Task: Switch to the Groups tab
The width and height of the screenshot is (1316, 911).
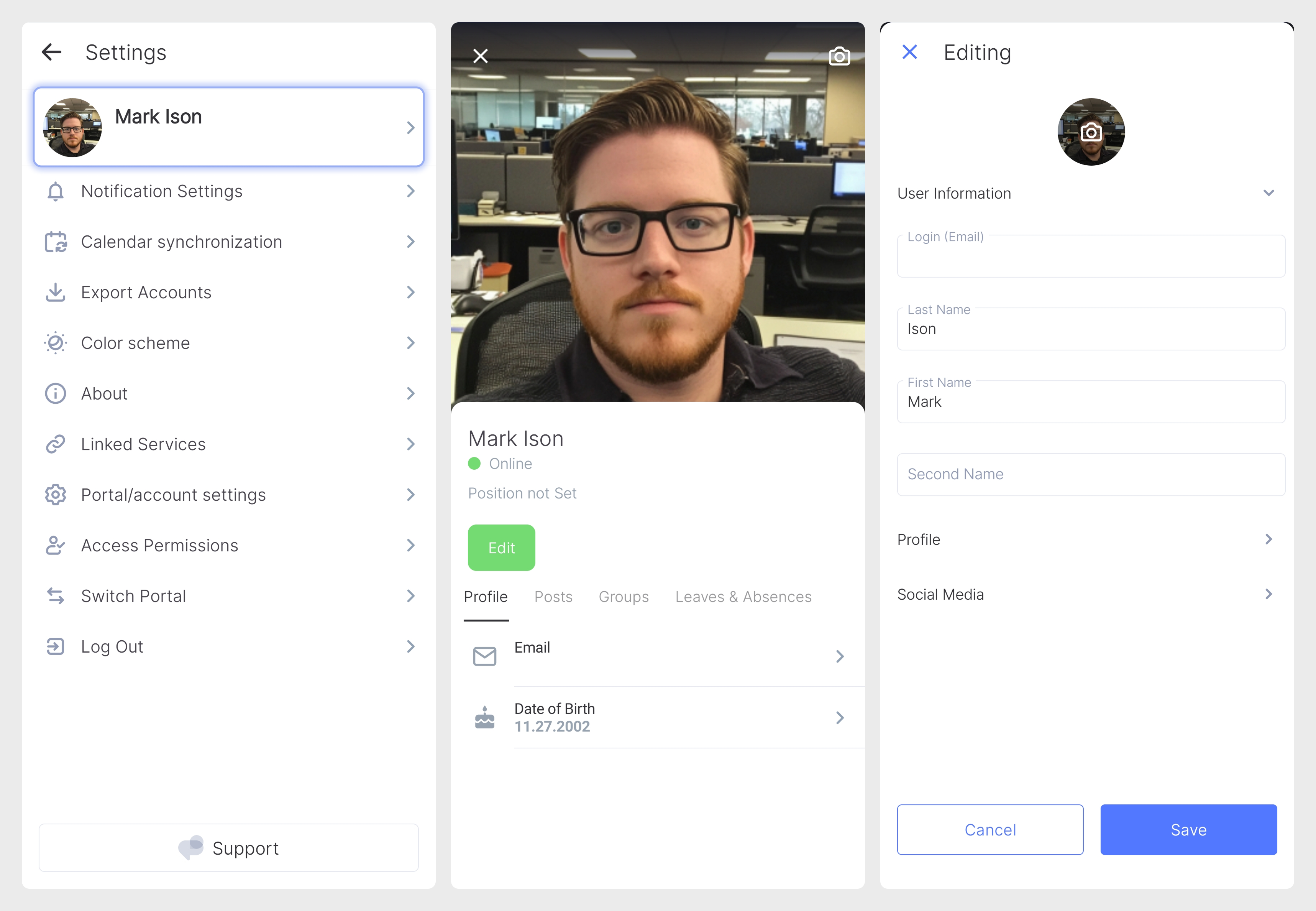Action: (x=624, y=597)
